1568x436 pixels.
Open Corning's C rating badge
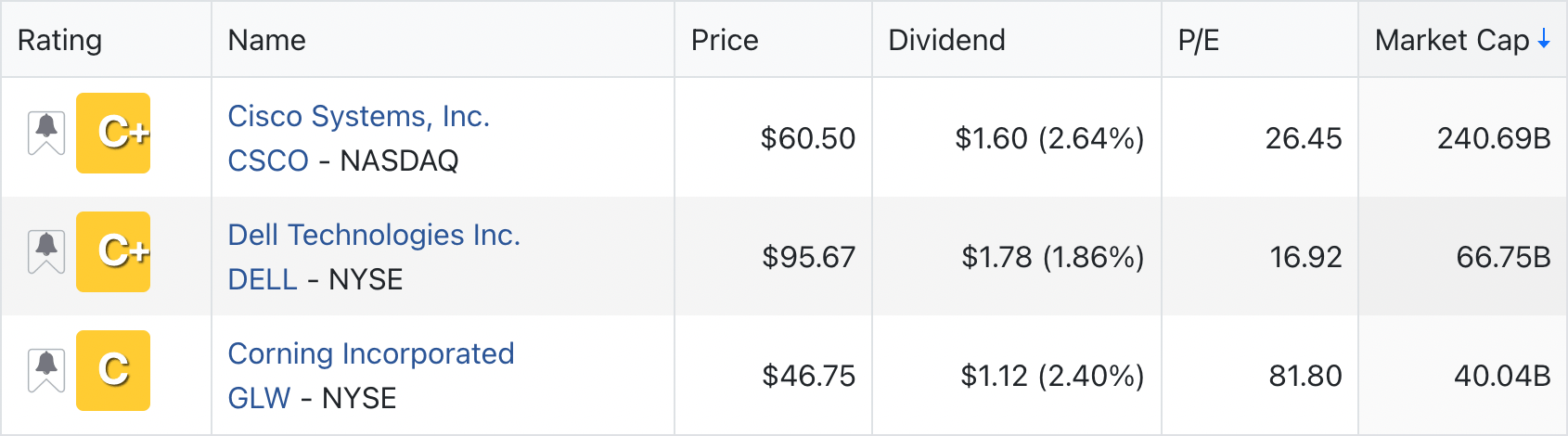[x=113, y=370]
